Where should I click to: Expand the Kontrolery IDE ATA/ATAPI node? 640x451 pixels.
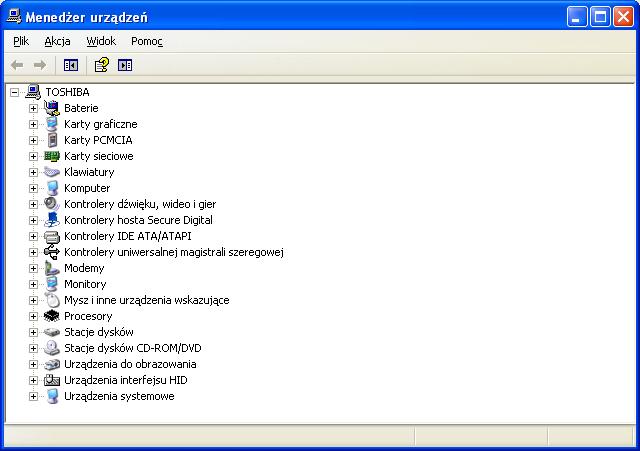[x=33, y=236]
